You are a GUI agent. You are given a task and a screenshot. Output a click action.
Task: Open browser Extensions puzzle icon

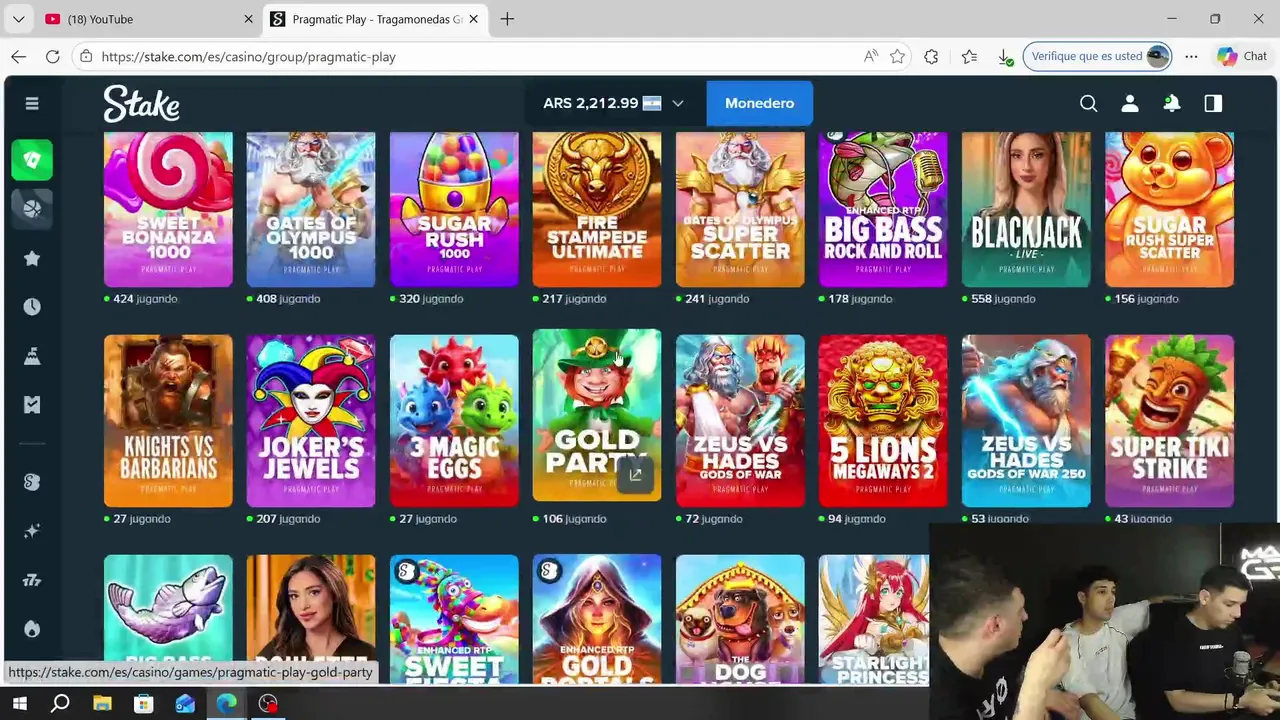931,57
